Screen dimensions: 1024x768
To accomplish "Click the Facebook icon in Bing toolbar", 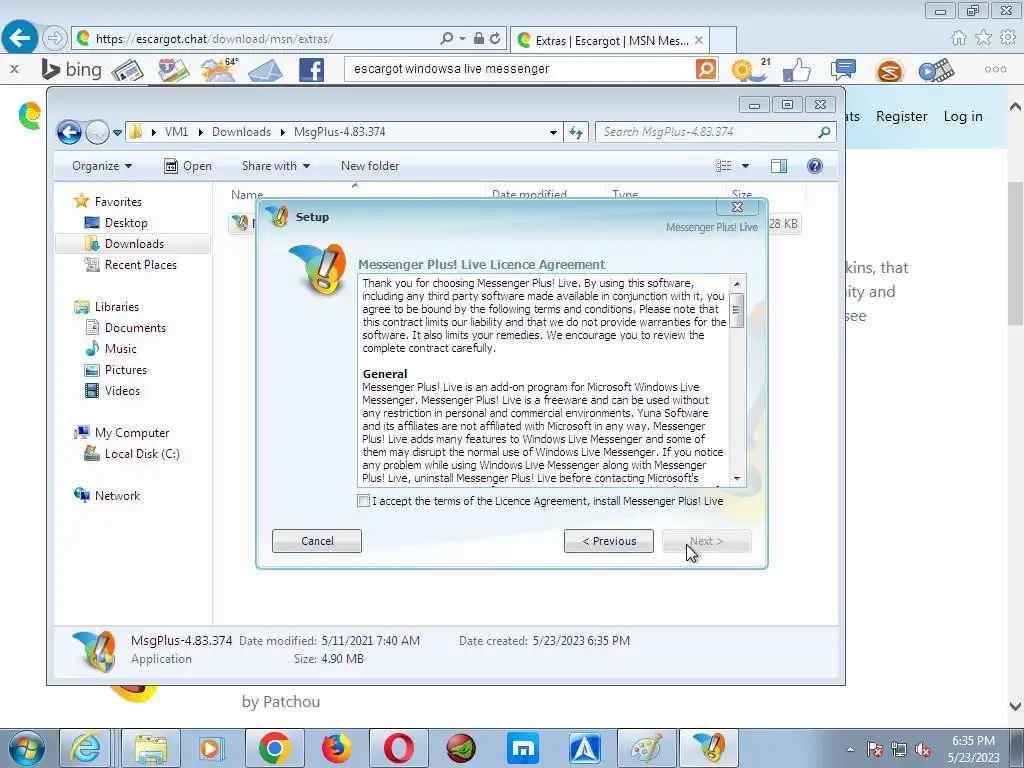I will 312,70.
